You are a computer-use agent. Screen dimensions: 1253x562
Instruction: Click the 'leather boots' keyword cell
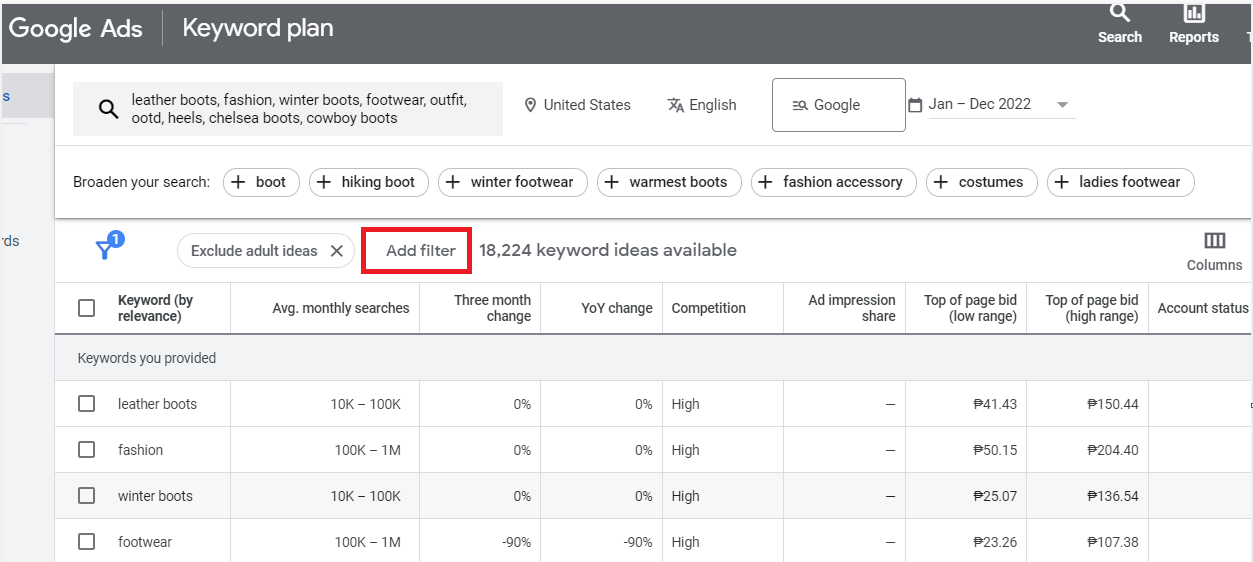coord(157,404)
